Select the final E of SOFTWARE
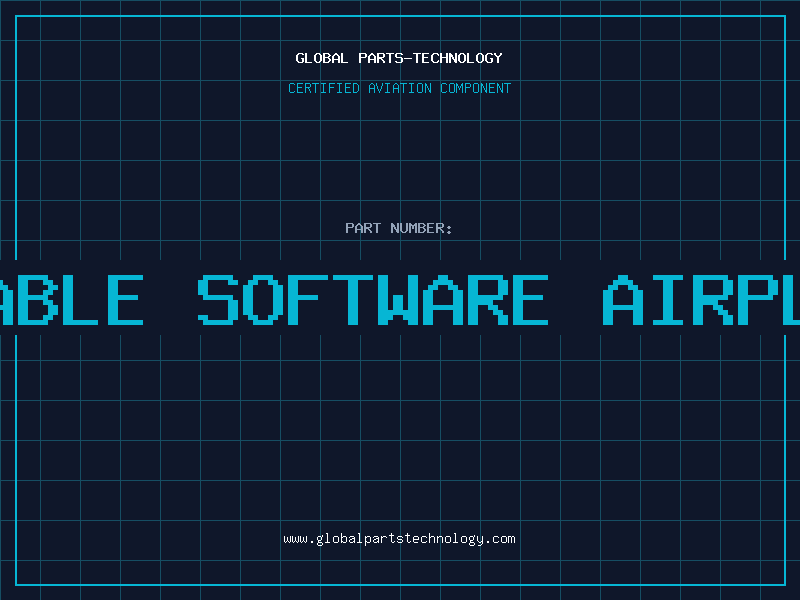The image size is (800, 600). pyautogui.click(x=526, y=300)
